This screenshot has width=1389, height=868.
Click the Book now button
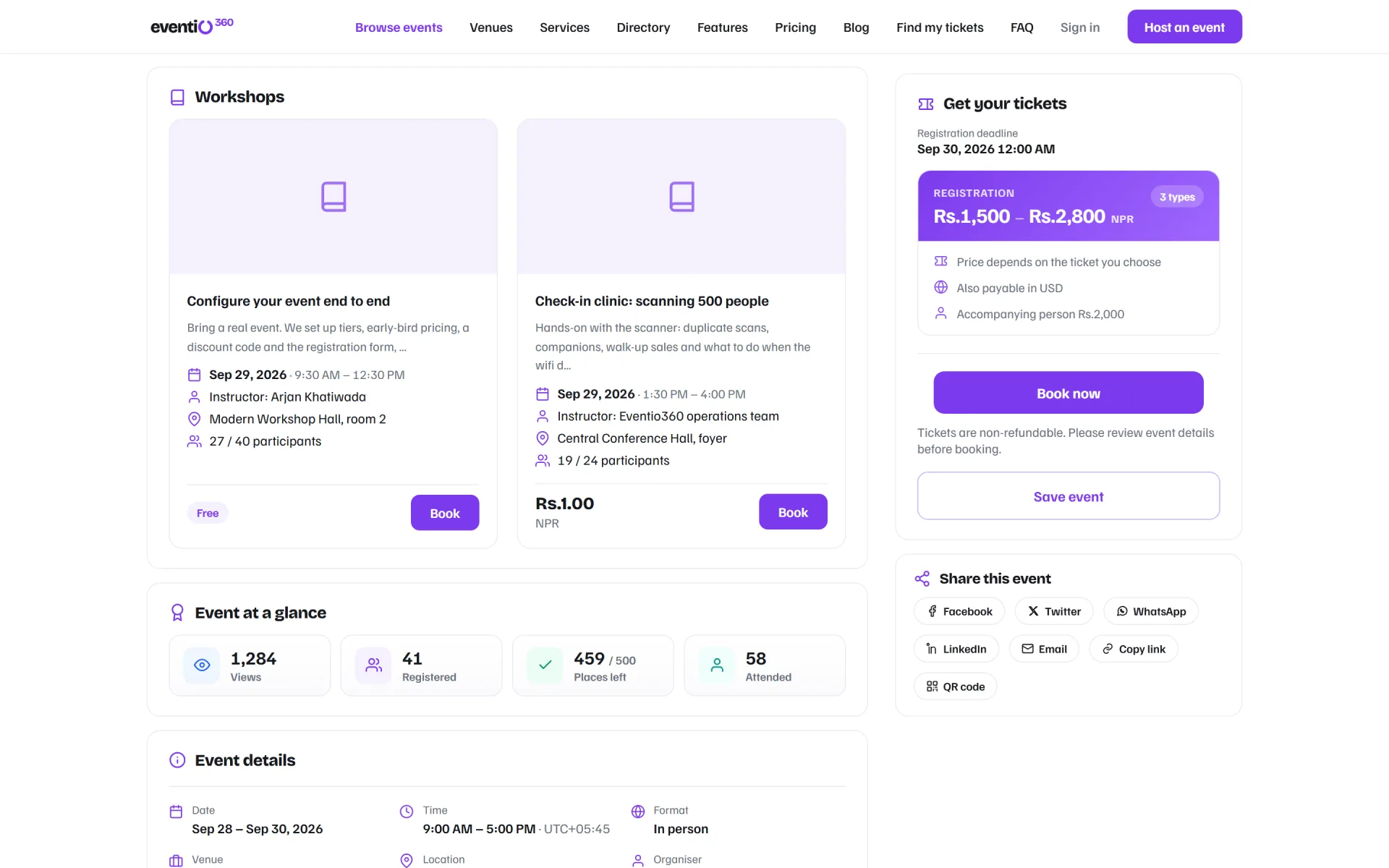tap(1069, 393)
